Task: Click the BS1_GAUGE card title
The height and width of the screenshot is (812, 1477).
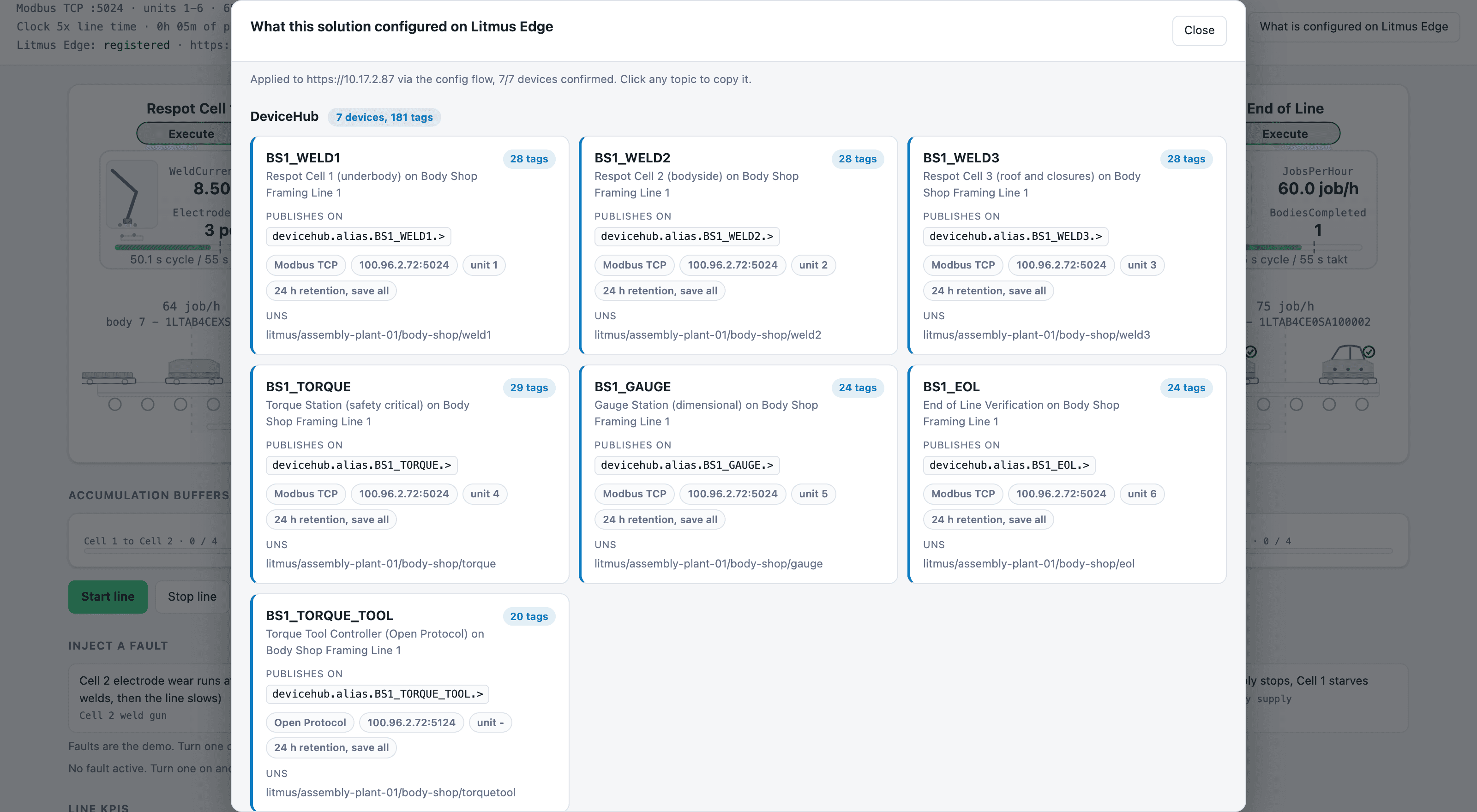Action: (632, 386)
